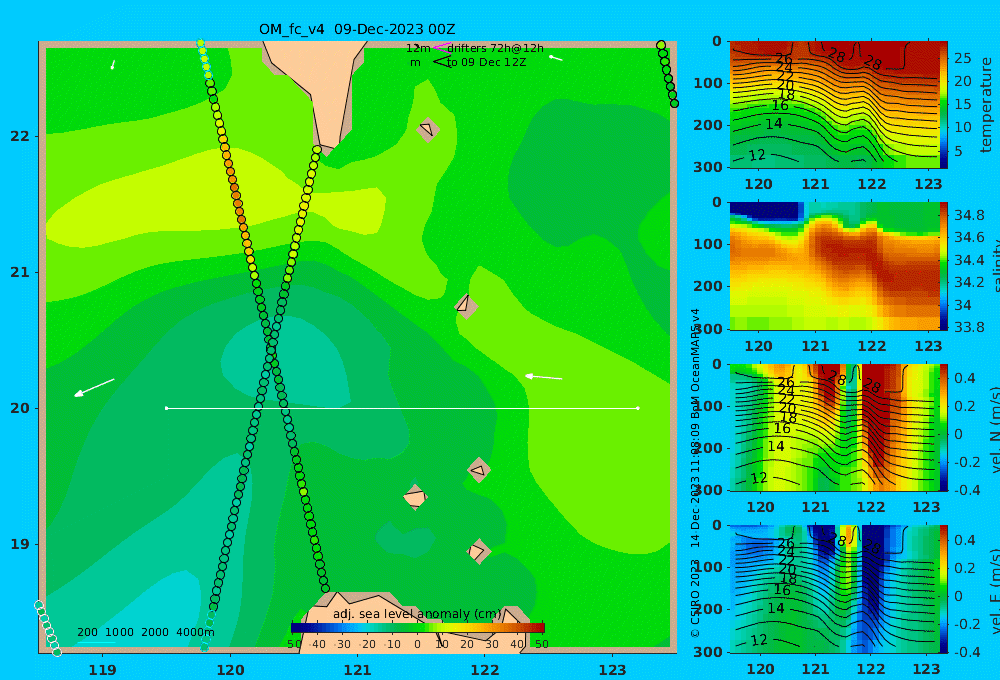This screenshot has width=1000, height=680.
Task: Click the small white arrow near the top-right of the map
Action: tap(555, 58)
